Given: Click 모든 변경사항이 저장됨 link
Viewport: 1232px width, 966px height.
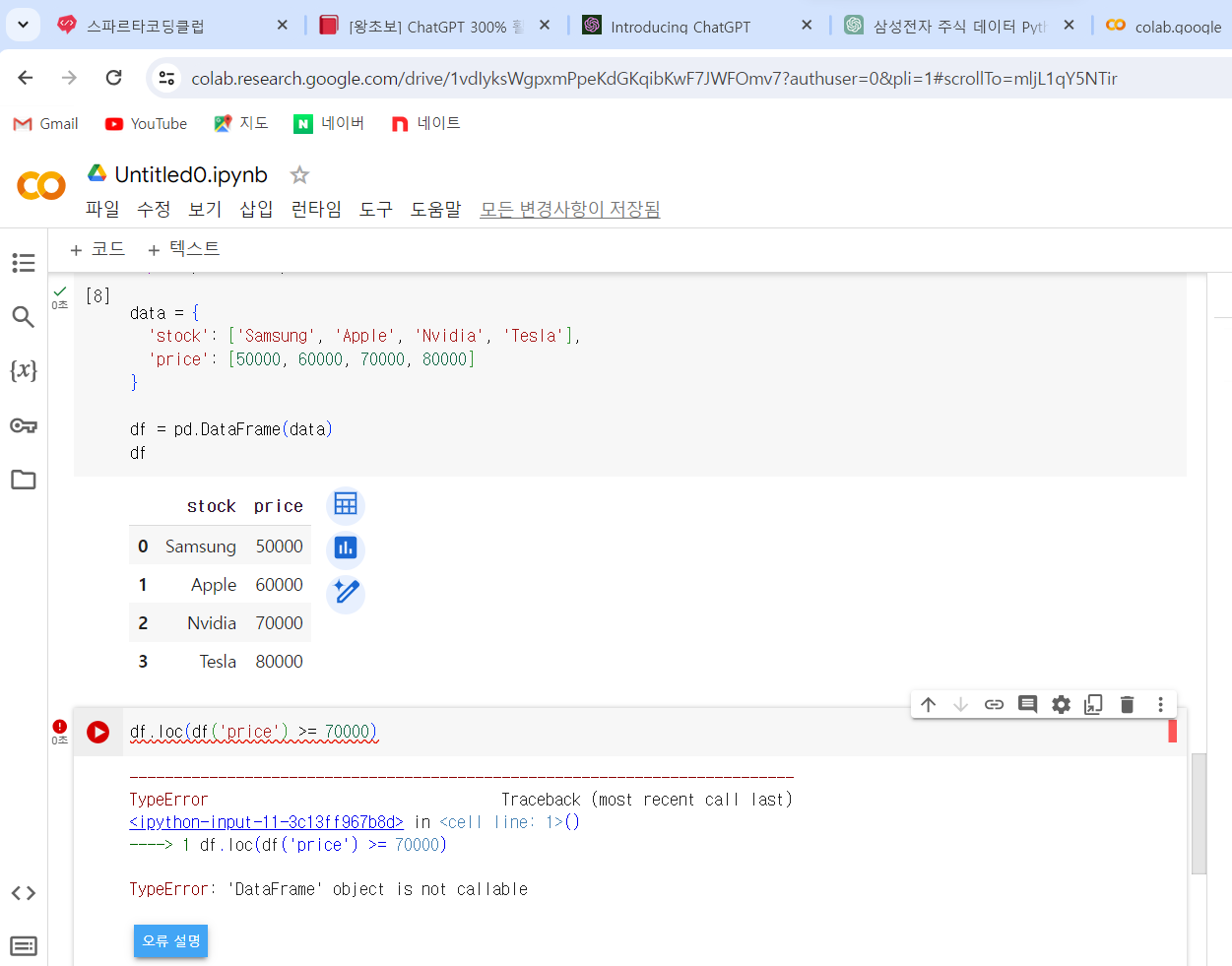Looking at the screenshot, I should [x=570, y=209].
